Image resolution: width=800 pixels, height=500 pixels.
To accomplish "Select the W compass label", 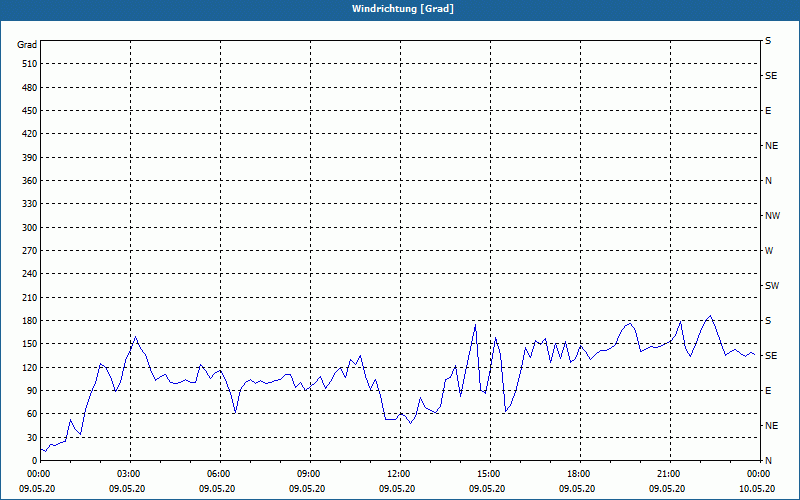I will (769, 251).
